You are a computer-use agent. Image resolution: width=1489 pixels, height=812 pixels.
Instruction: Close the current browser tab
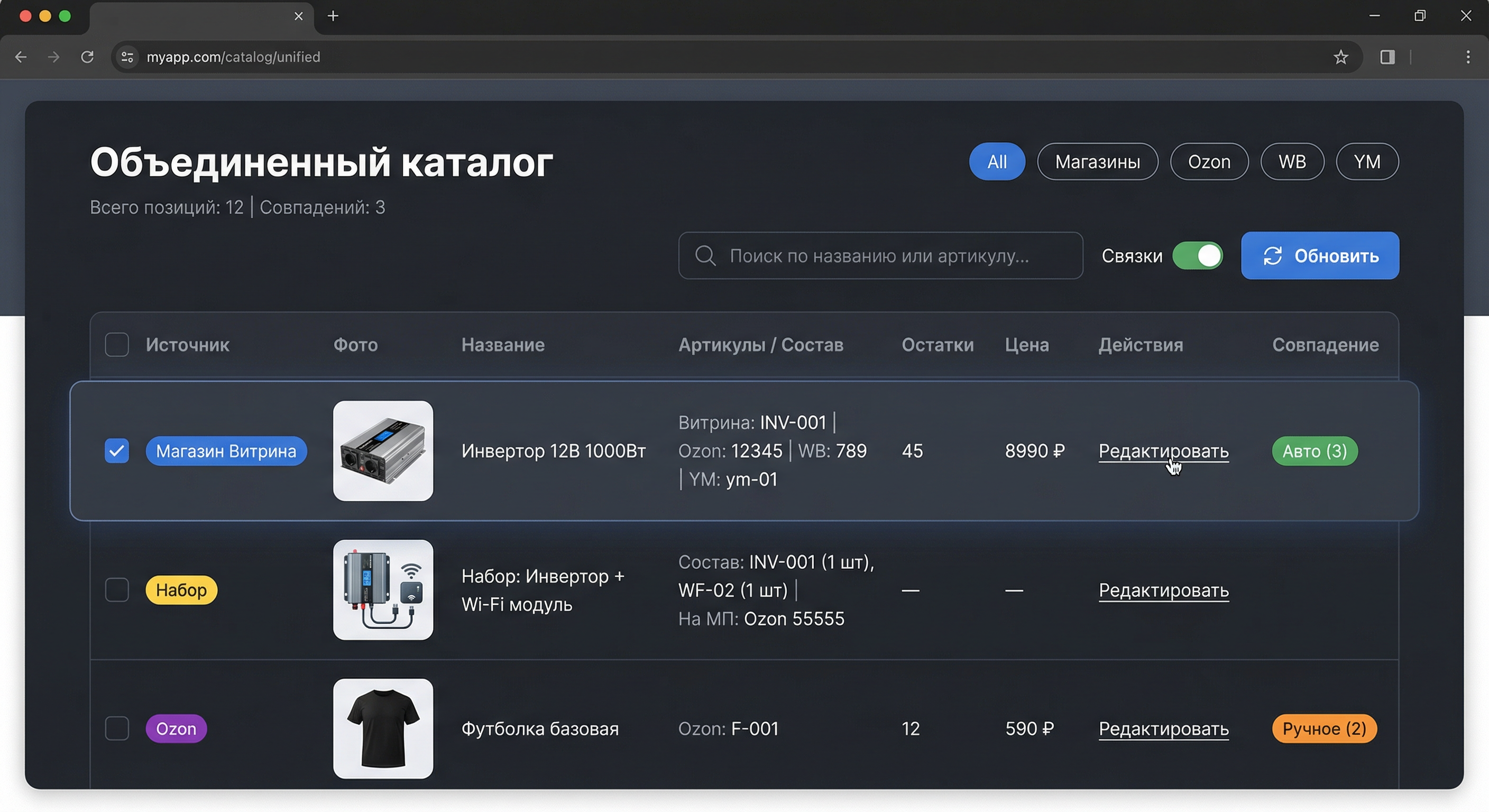(x=298, y=16)
